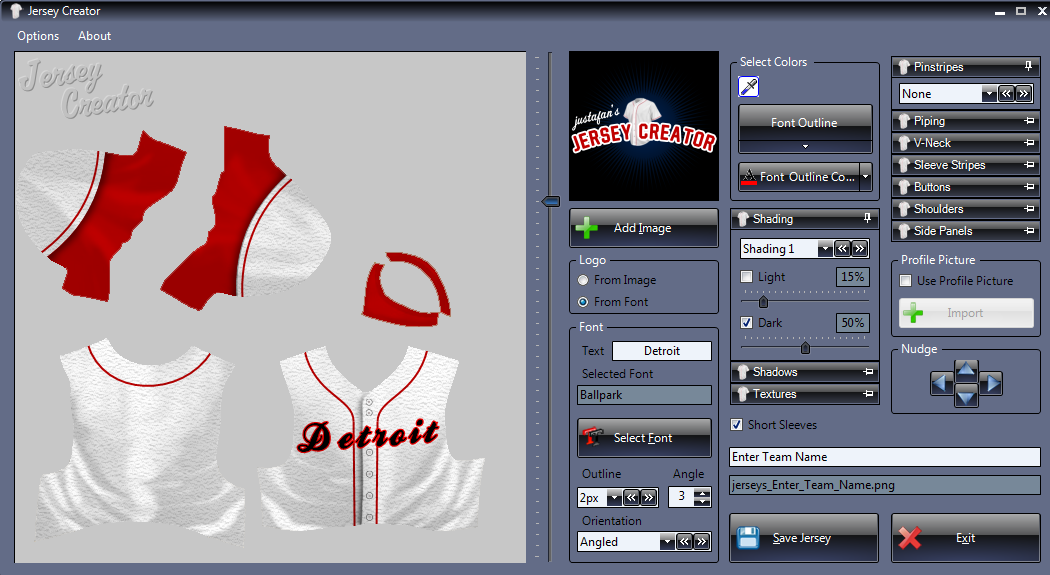The height and width of the screenshot is (575, 1050).
Task: Click the Nudge right arrow
Action: (x=991, y=383)
